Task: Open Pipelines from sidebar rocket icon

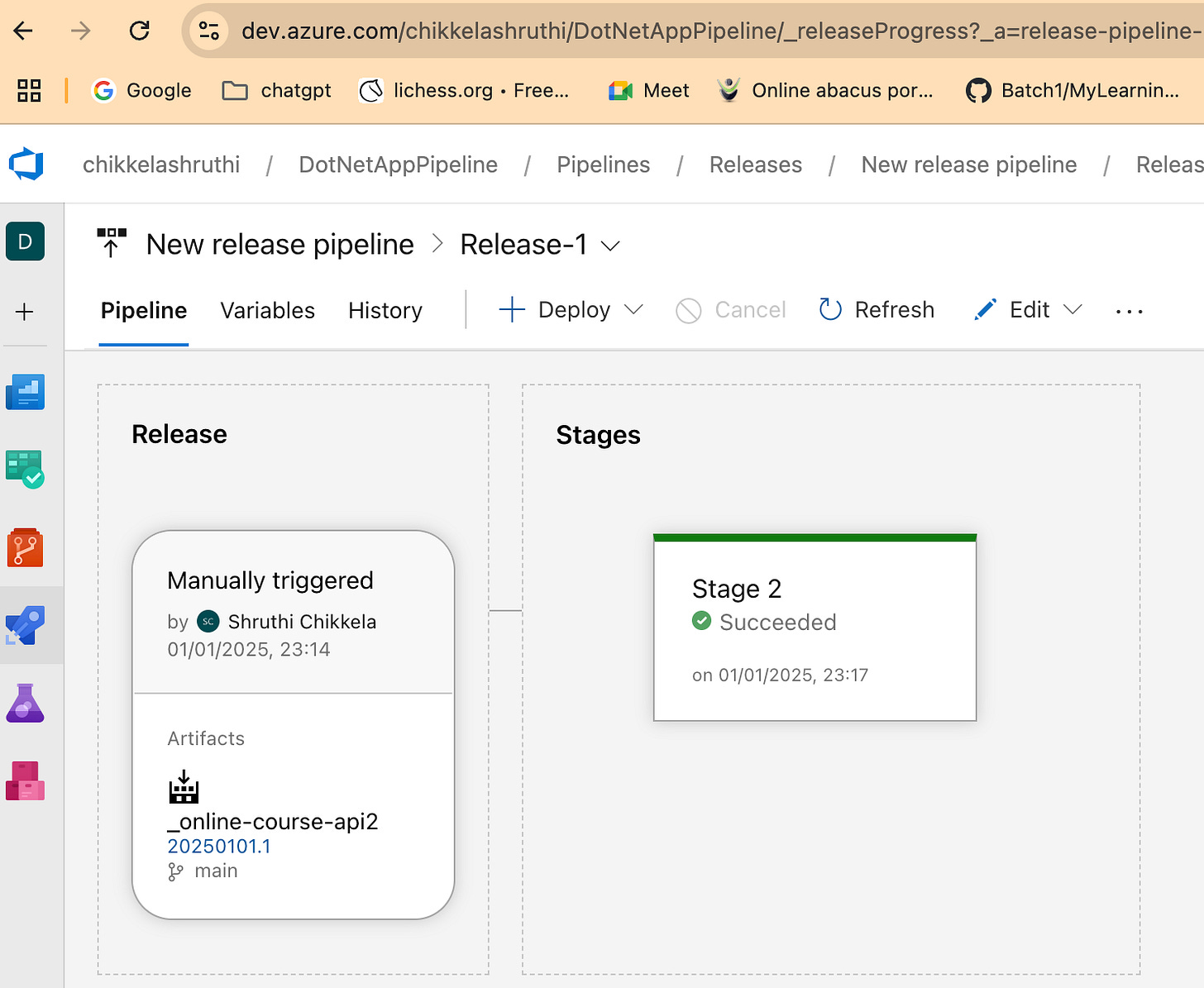Action: pyautogui.click(x=25, y=625)
